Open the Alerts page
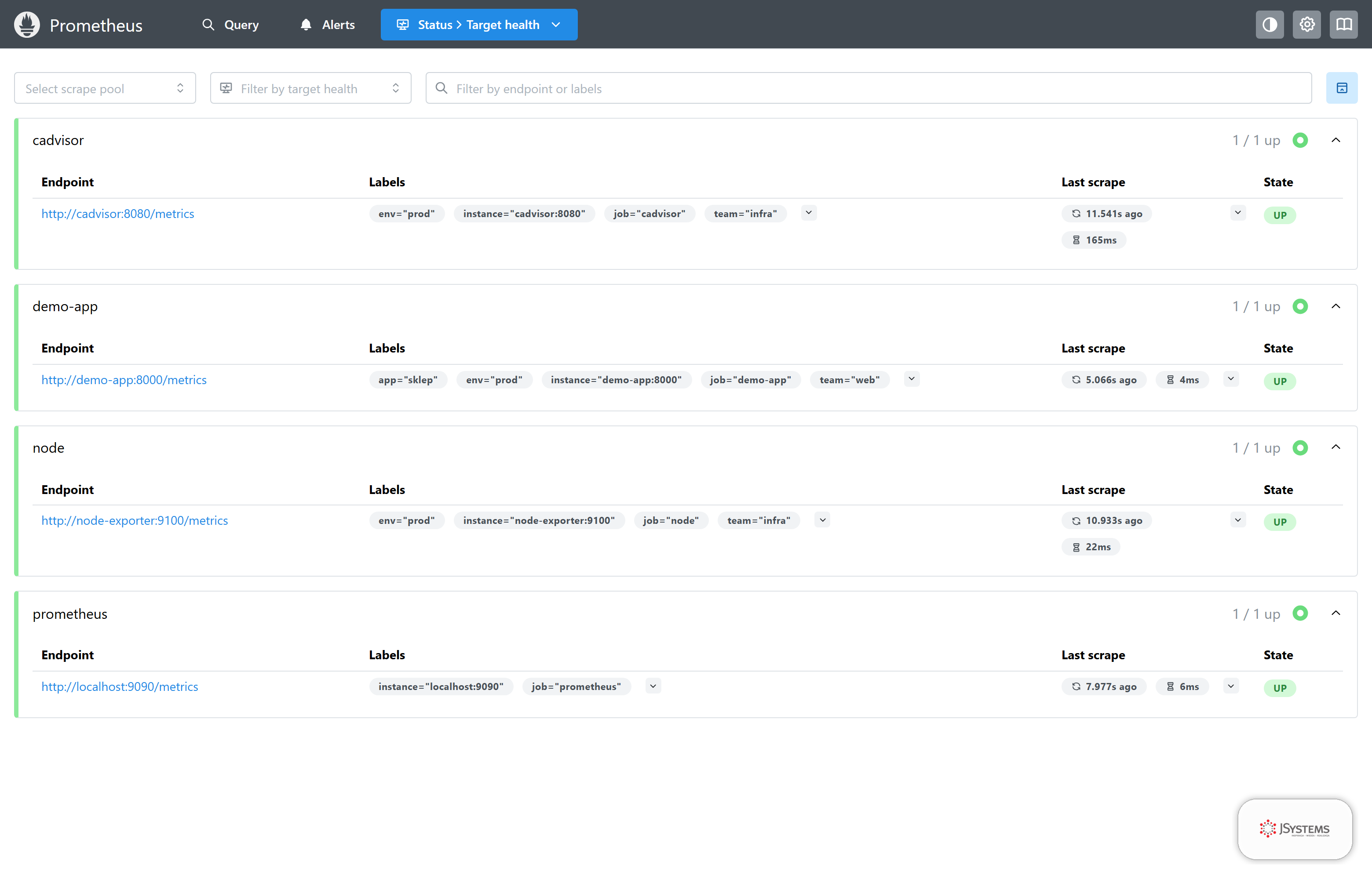Viewport: 1372px width, 879px height. pyautogui.click(x=328, y=25)
